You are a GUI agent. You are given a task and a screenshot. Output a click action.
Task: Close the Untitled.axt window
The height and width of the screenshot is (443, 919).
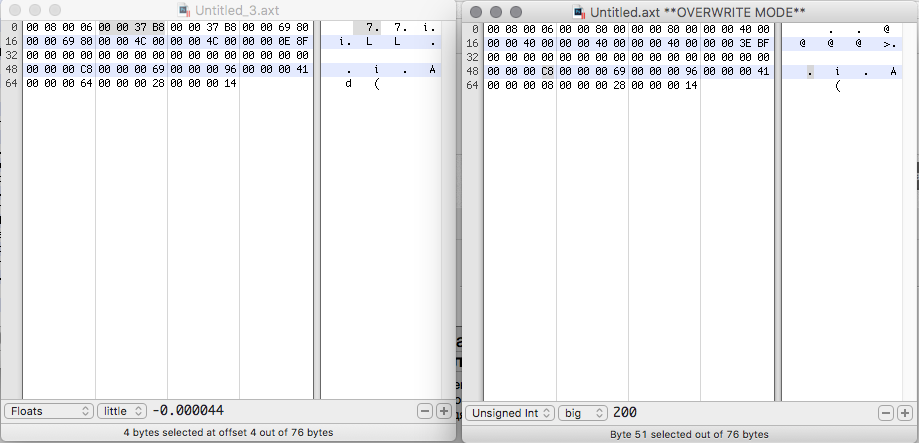476,12
